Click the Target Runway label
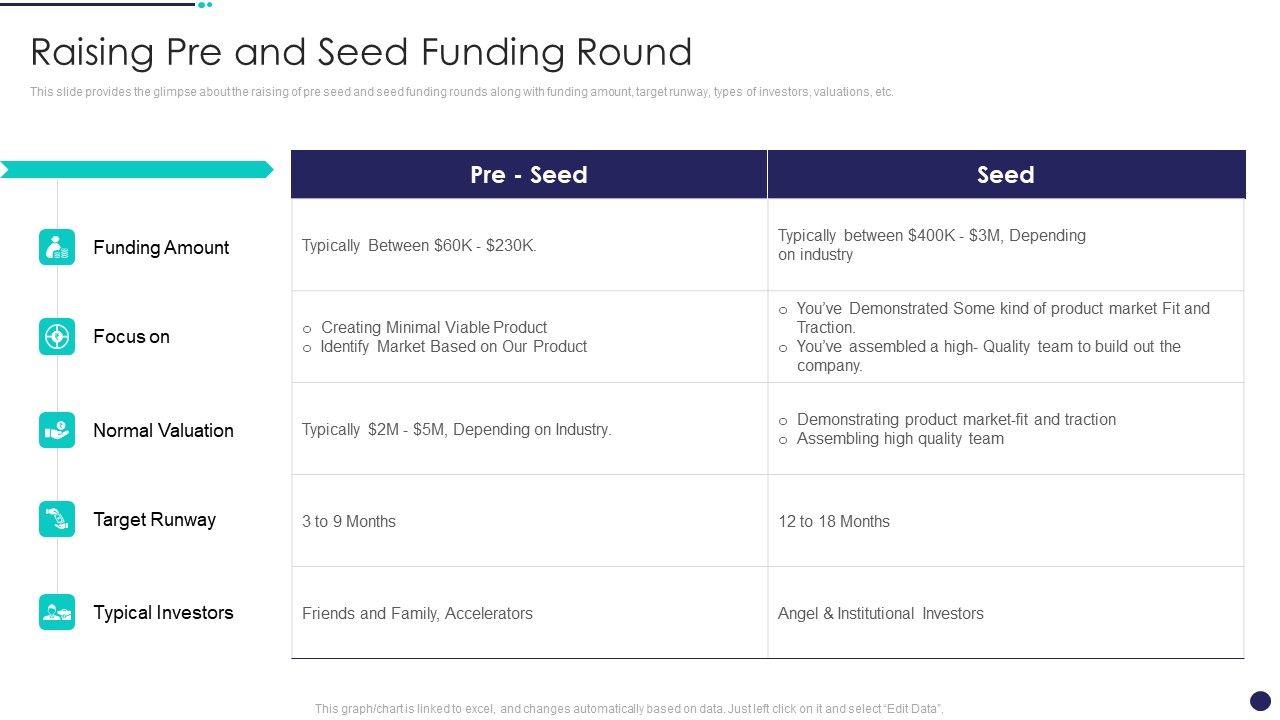 tap(154, 519)
